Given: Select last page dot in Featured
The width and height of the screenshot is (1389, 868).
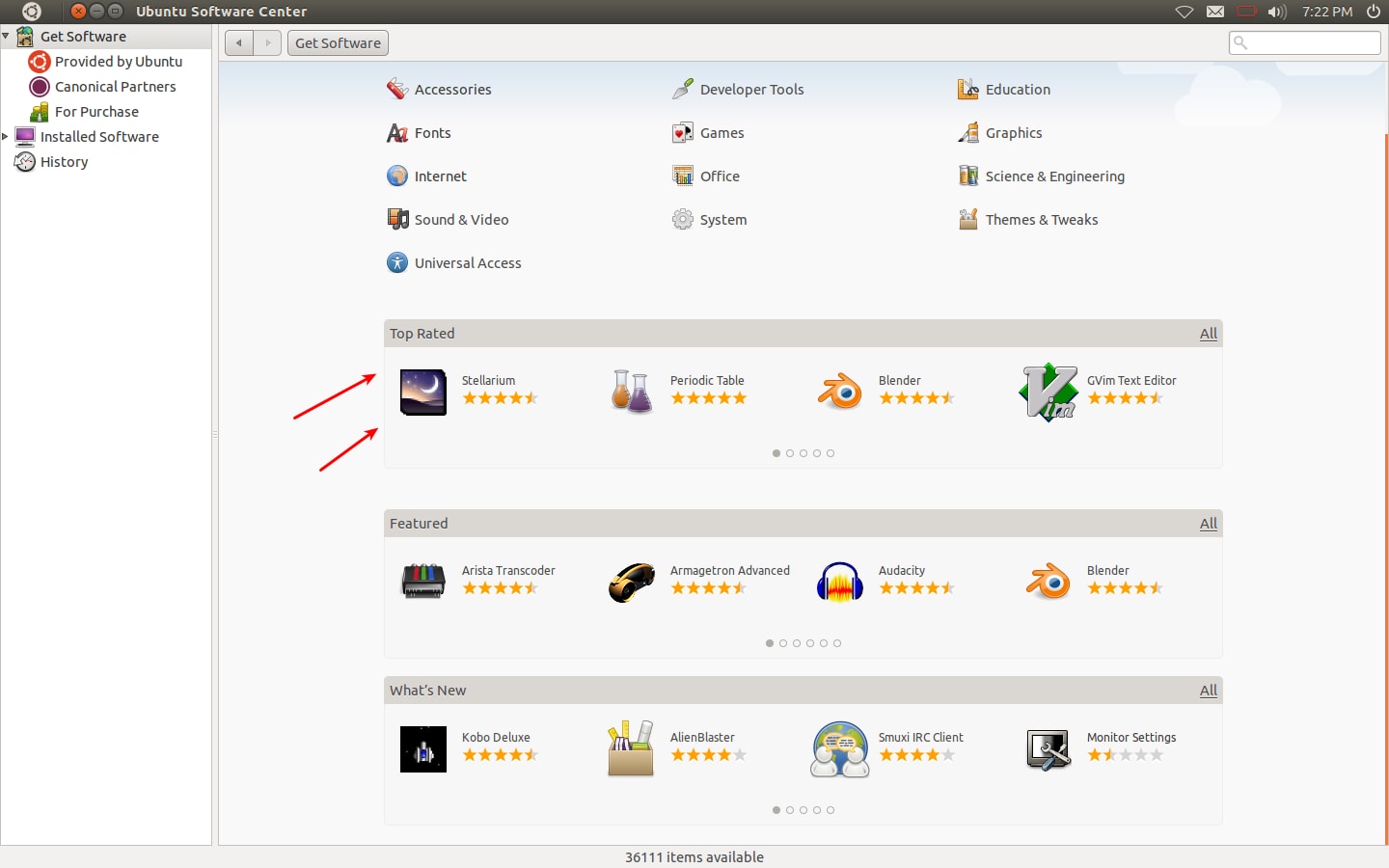Looking at the screenshot, I should pyautogui.click(x=837, y=643).
